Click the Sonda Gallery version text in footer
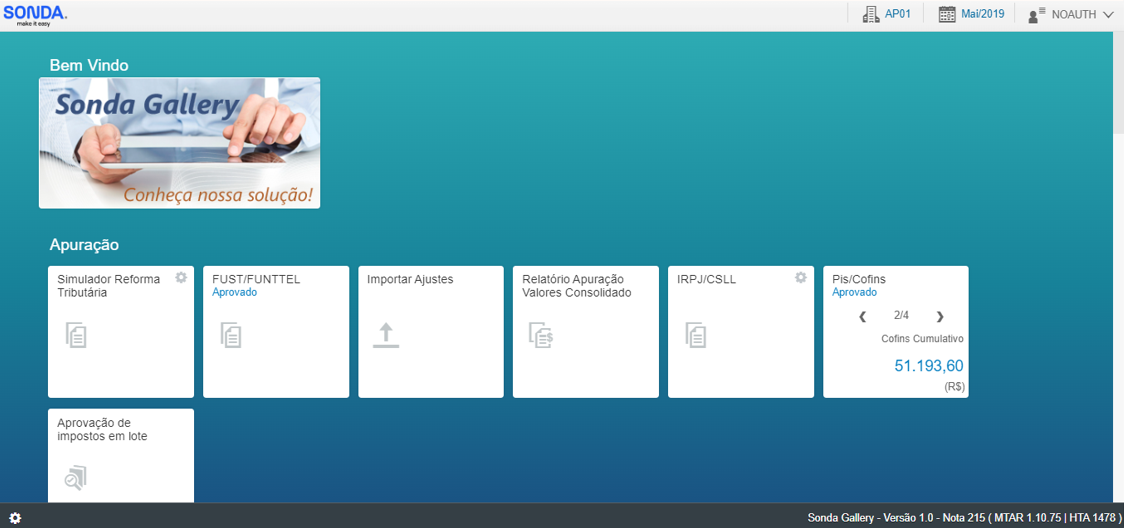The height and width of the screenshot is (528, 1124). click(x=963, y=517)
